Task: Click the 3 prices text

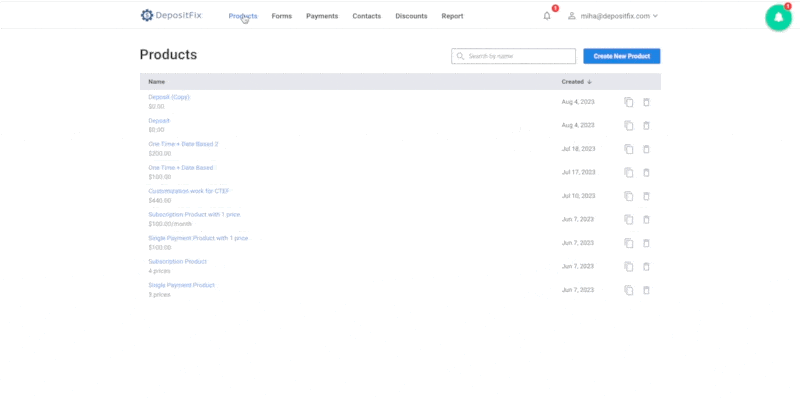Action: [159, 294]
